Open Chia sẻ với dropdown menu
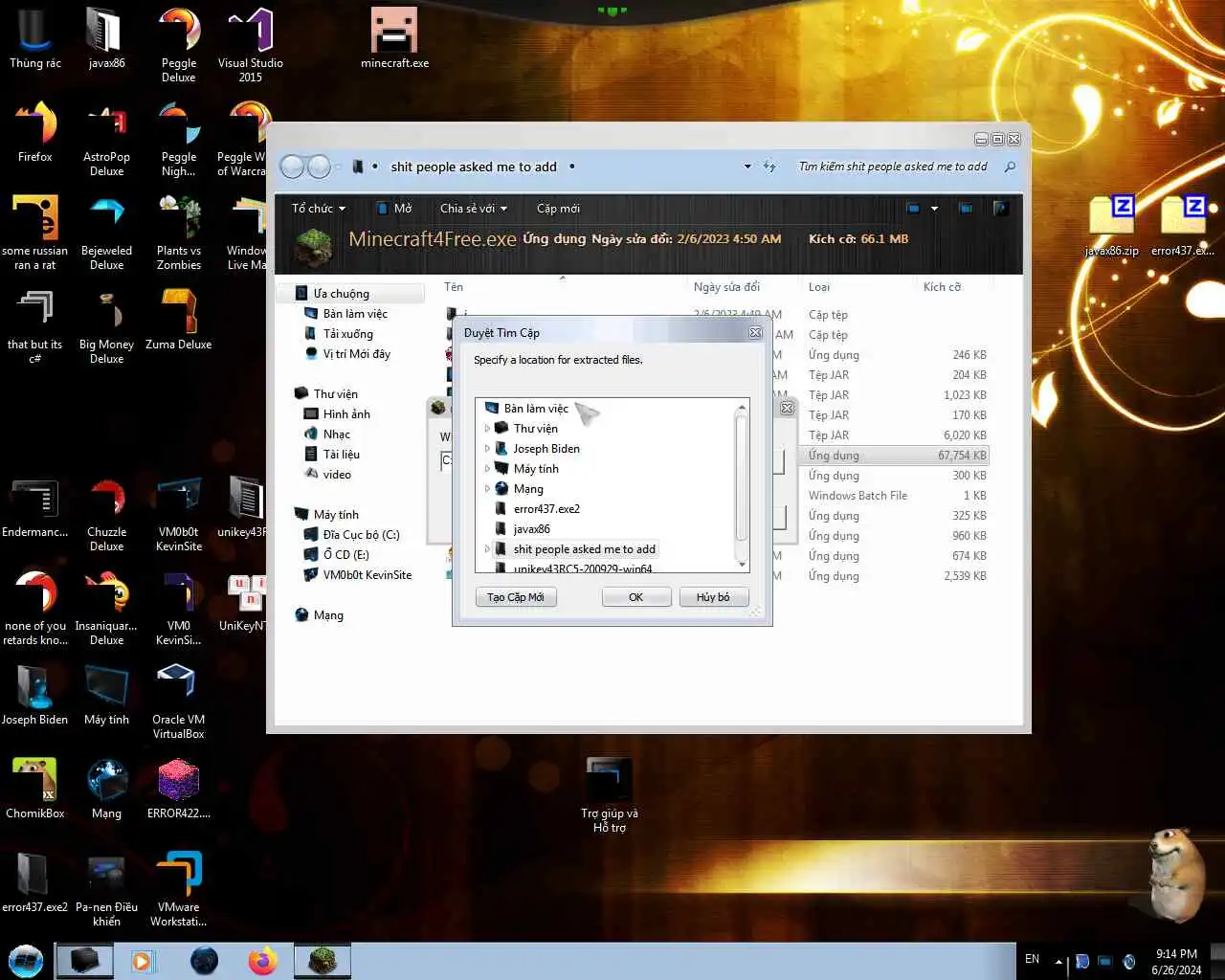Viewport: 1225px width, 980px height. [x=474, y=209]
